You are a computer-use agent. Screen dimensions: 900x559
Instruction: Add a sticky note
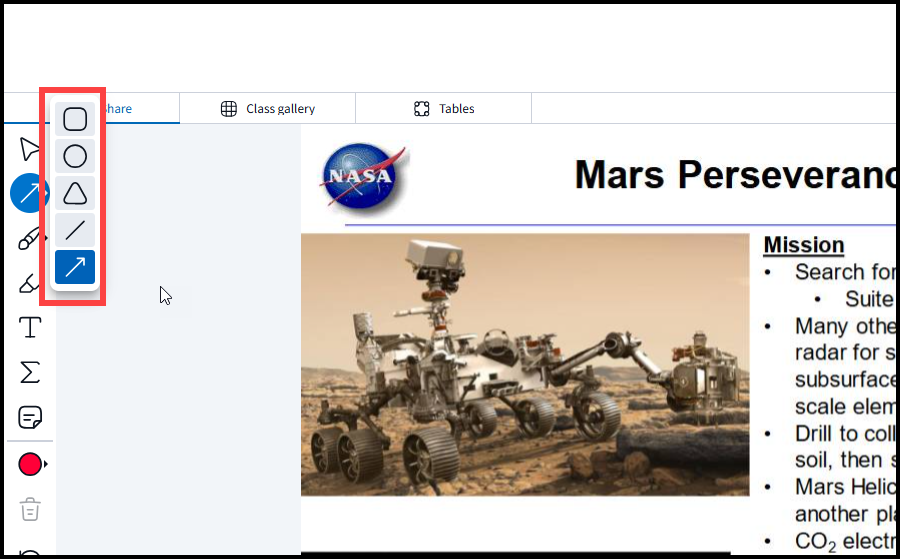(30, 417)
